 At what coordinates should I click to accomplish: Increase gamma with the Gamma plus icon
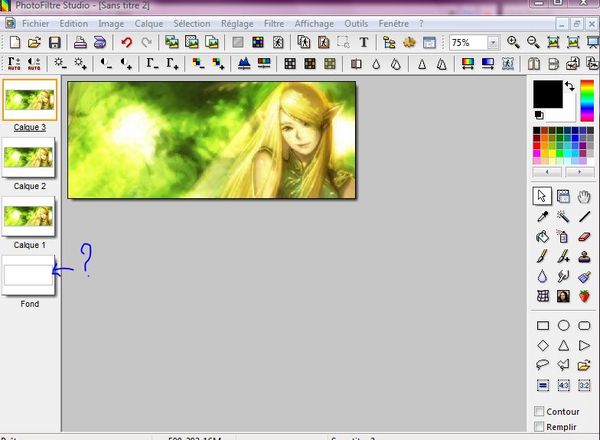click(172, 63)
